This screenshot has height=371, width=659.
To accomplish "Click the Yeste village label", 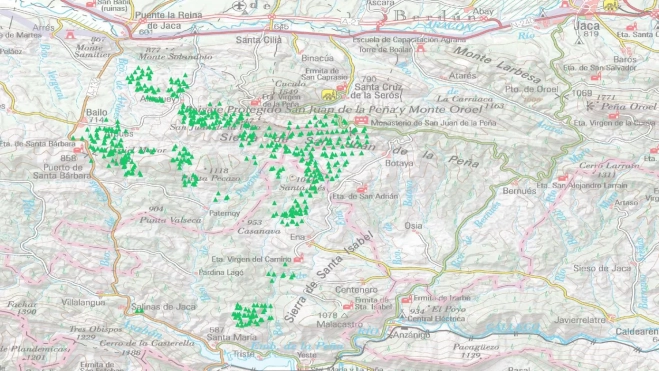I will tap(307, 355).
